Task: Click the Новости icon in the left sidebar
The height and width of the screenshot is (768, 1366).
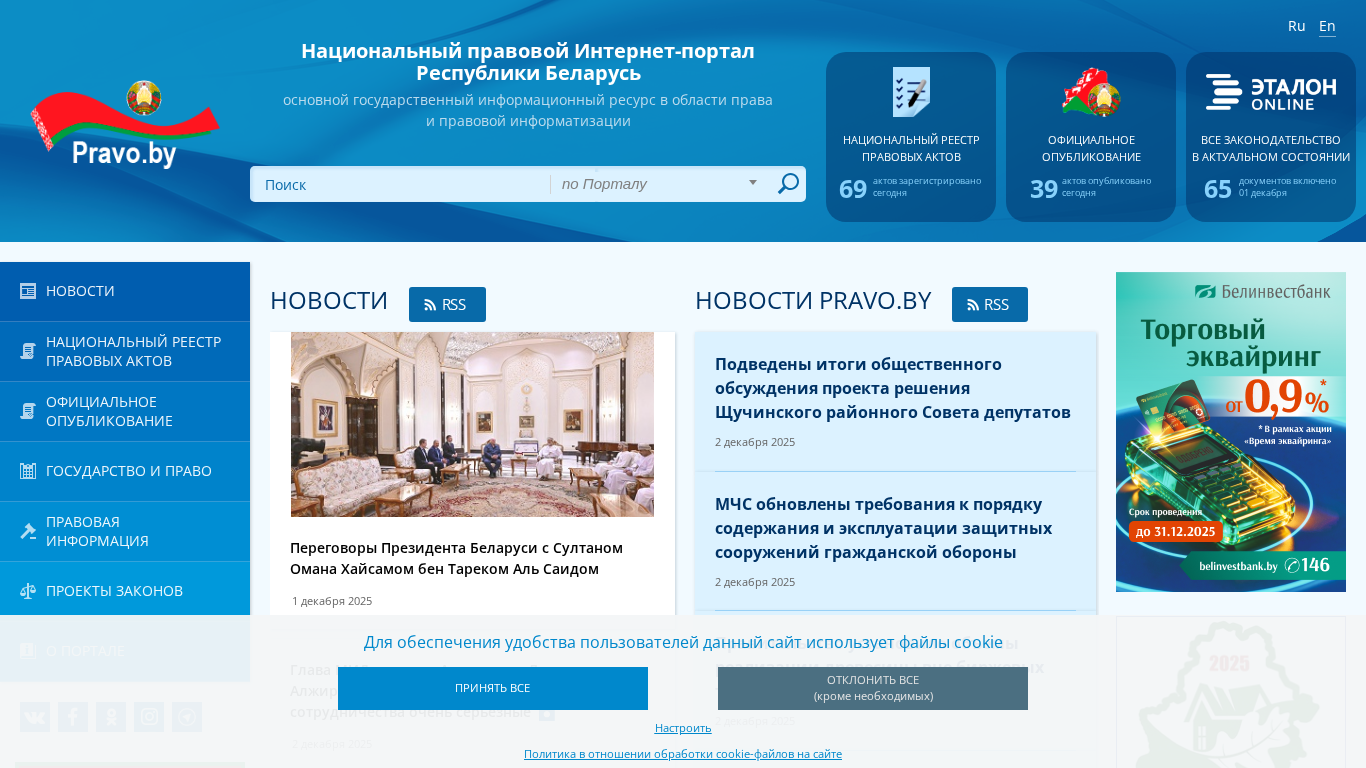Action: pos(28,291)
